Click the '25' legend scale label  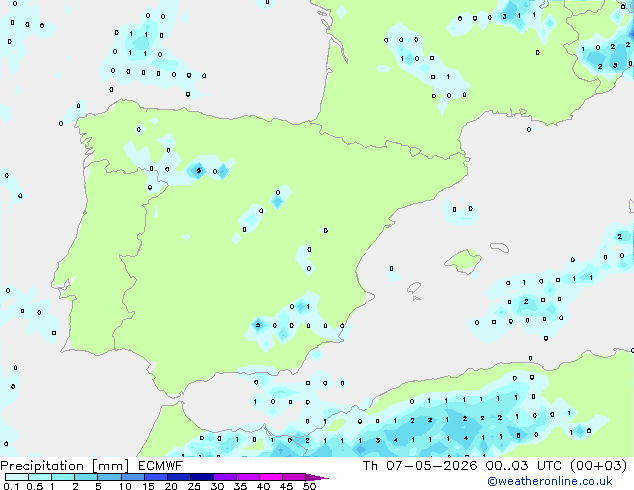click(x=194, y=486)
